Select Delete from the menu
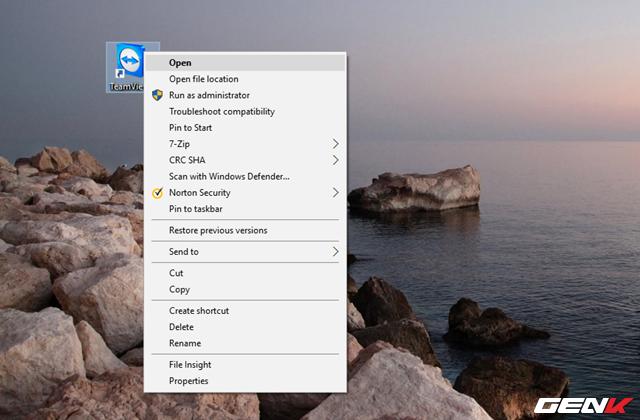Image resolution: width=640 pixels, height=420 pixels. click(x=181, y=327)
